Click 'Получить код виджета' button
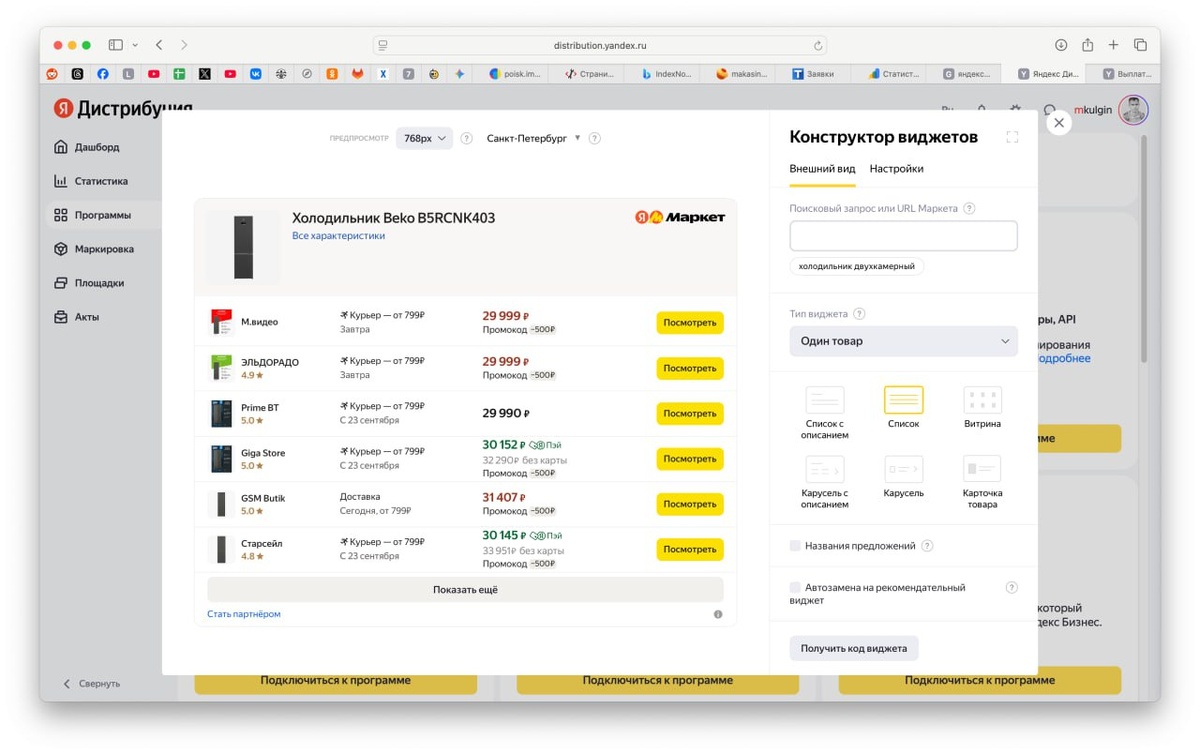 854,648
